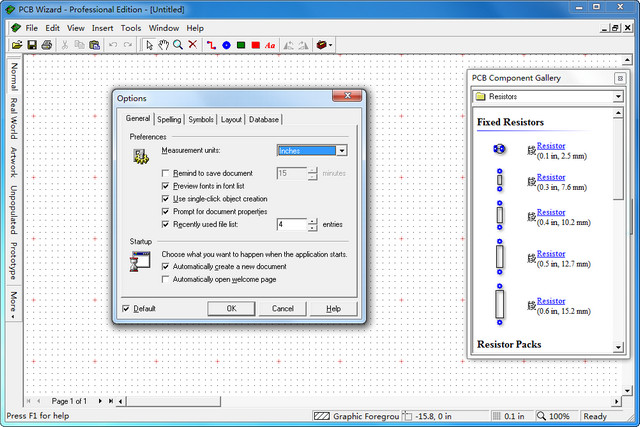Enable Automatically open welcome page
640x427 pixels.
[x=165, y=279]
